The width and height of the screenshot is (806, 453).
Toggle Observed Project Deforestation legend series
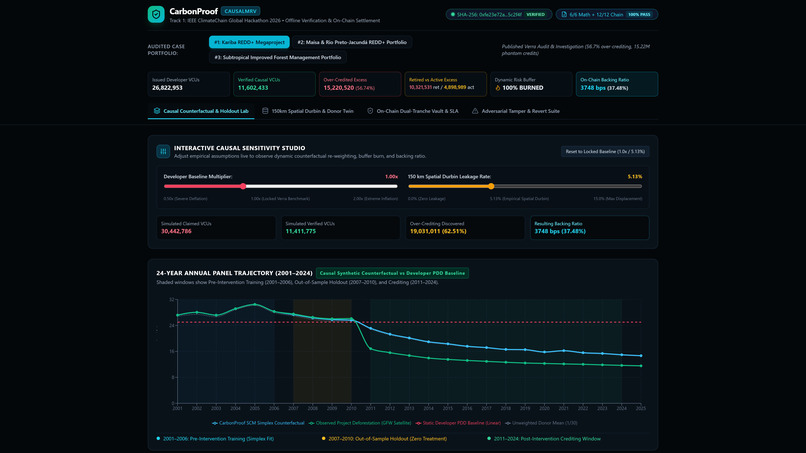360,423
